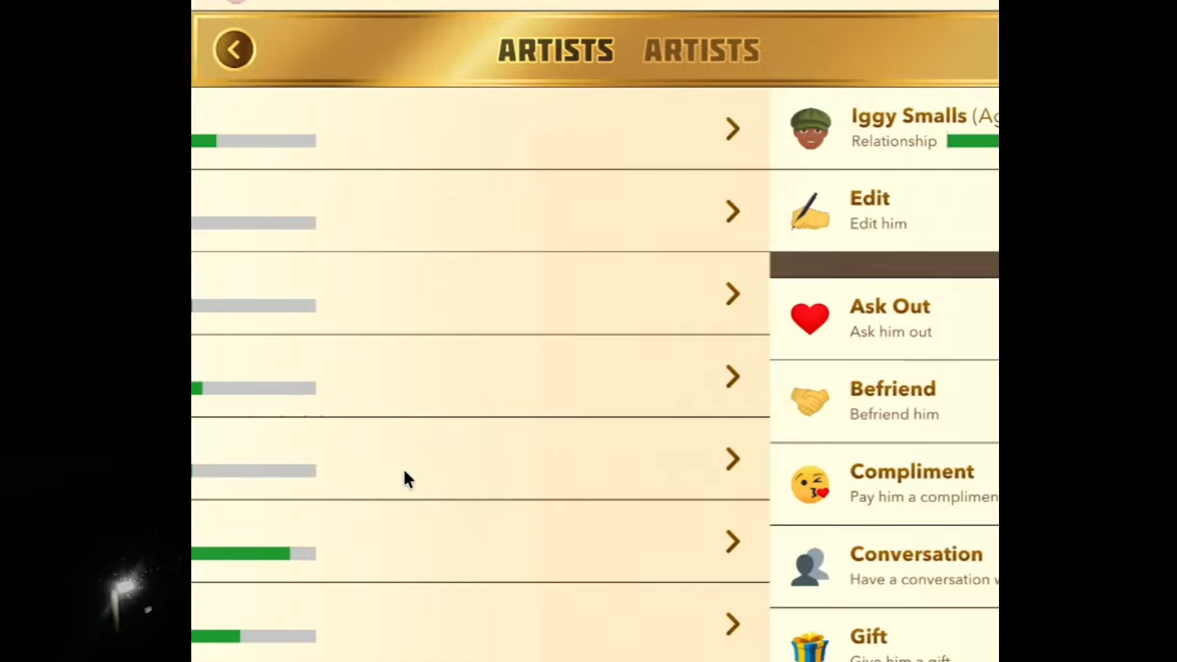Click the "Have a conversation" subtitle text

click(x=920, y=579)
